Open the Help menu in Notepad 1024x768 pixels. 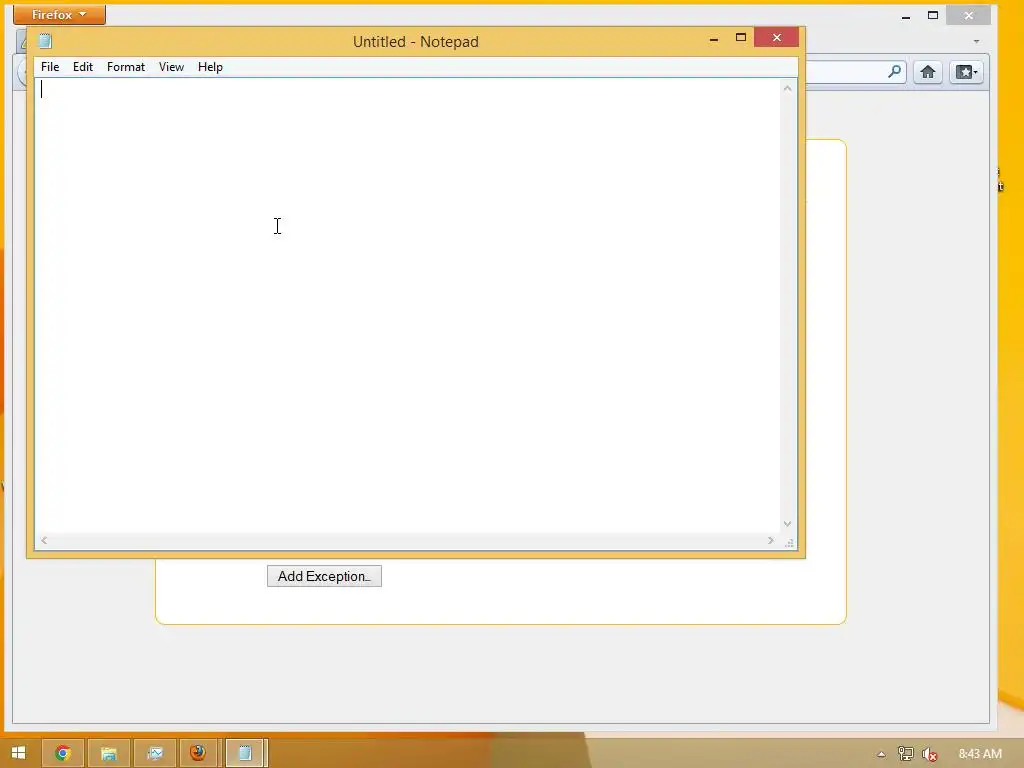210,67
